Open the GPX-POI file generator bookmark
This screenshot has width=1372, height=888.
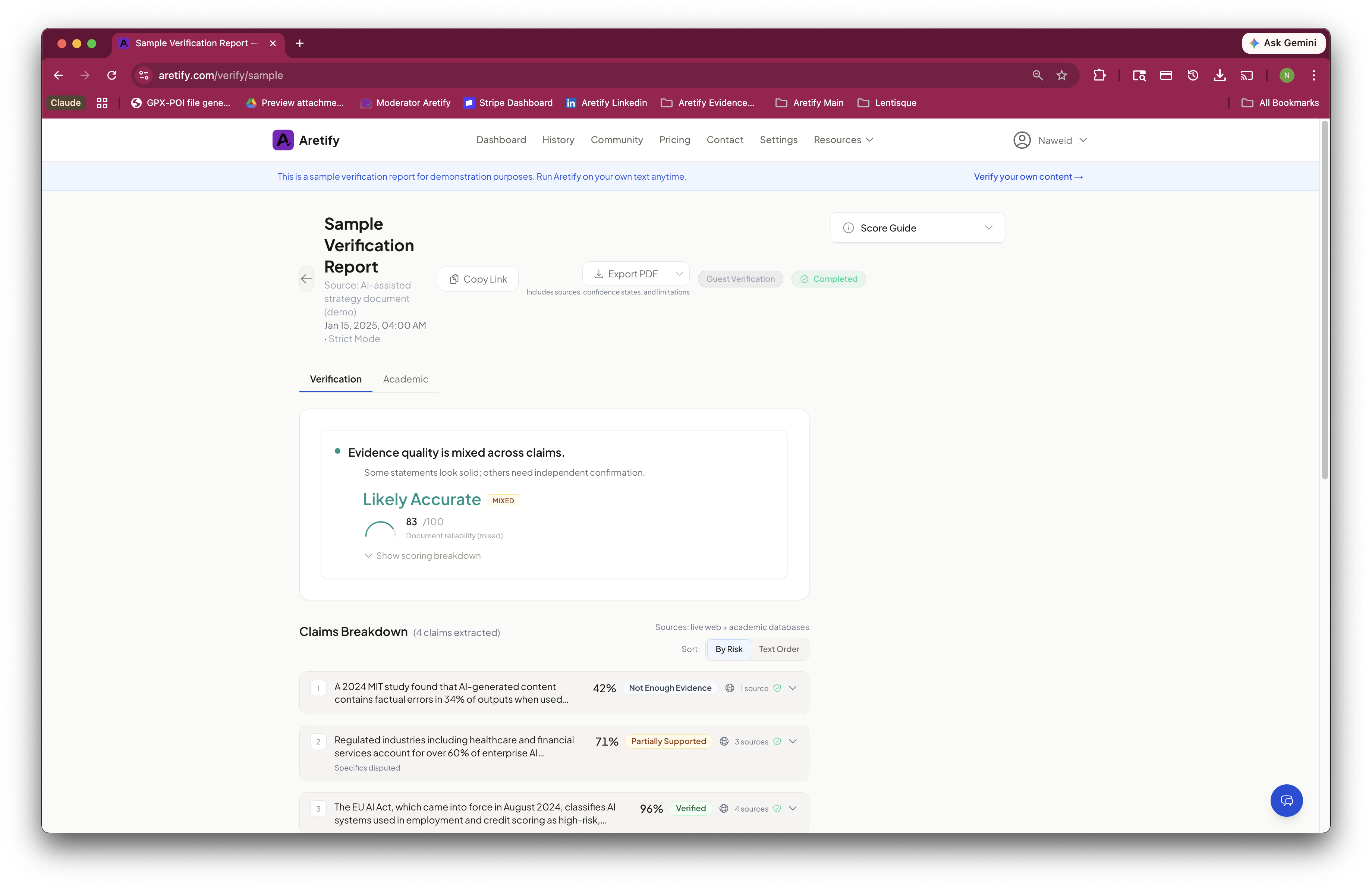tap(180, 103)
